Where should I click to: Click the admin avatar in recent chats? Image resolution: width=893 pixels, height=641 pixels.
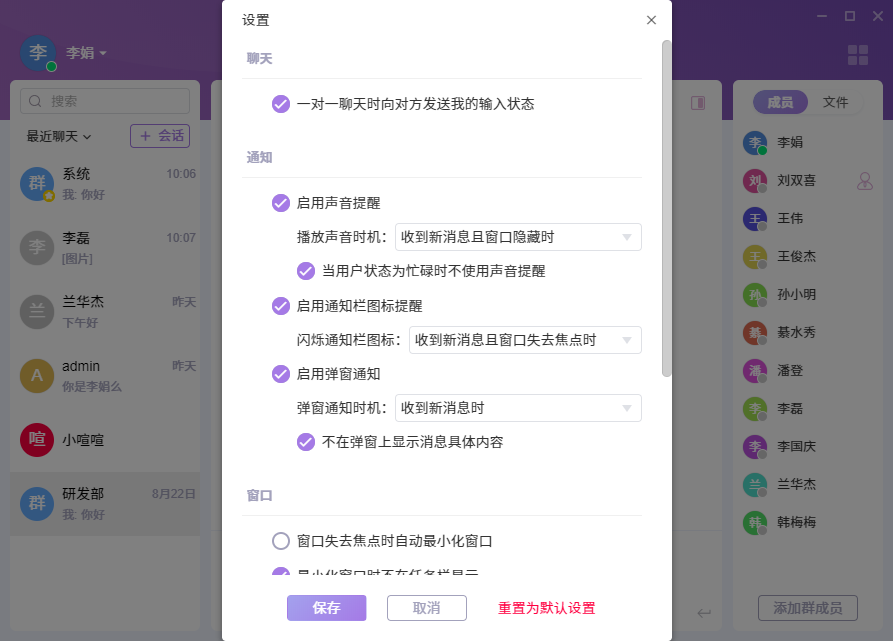pos(37,375)
